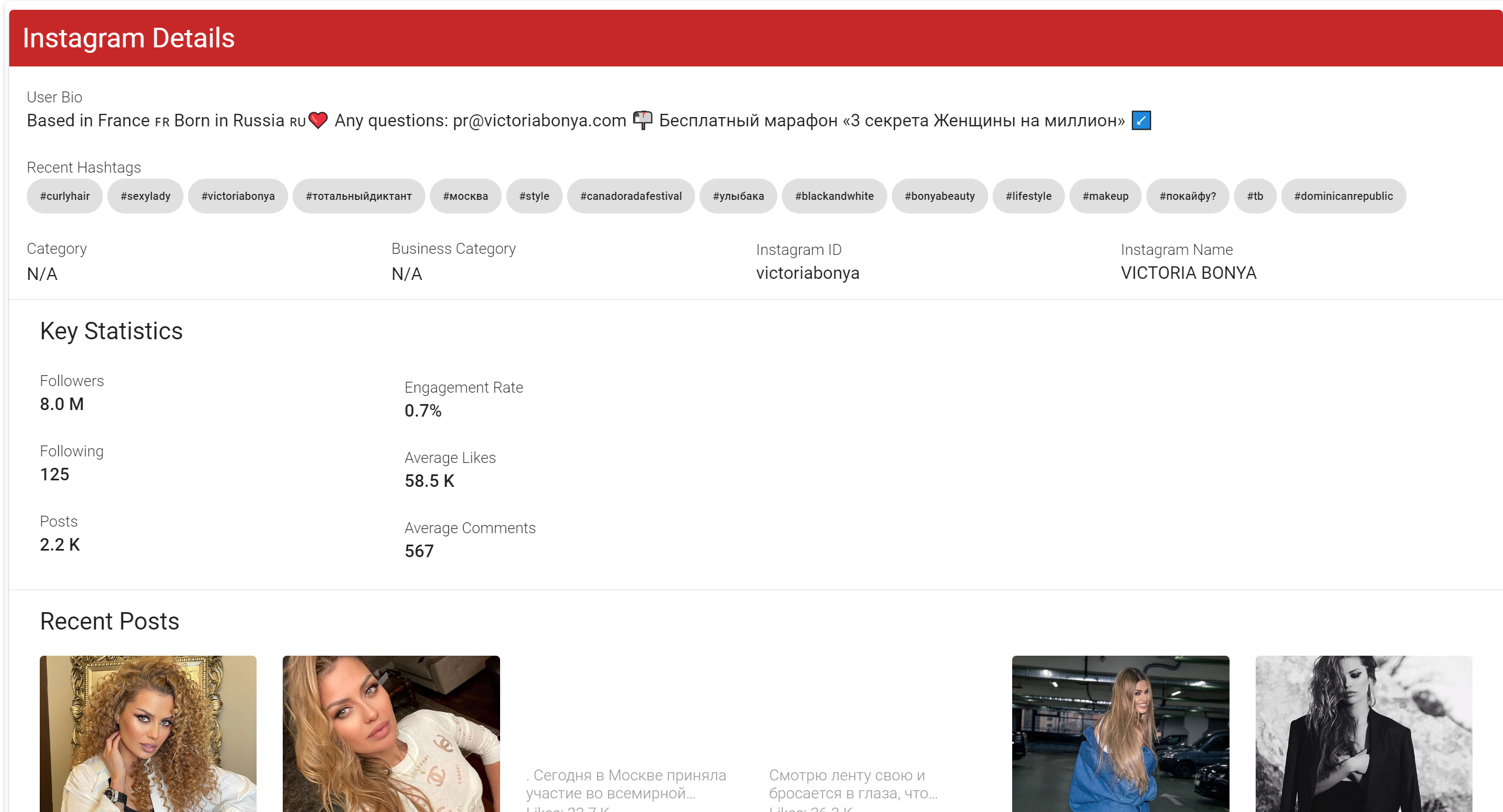Viewport: 1503px width, 812px height.
Task: Click the email pr@victoriabonya.com in bio
Action: point(539,121)
